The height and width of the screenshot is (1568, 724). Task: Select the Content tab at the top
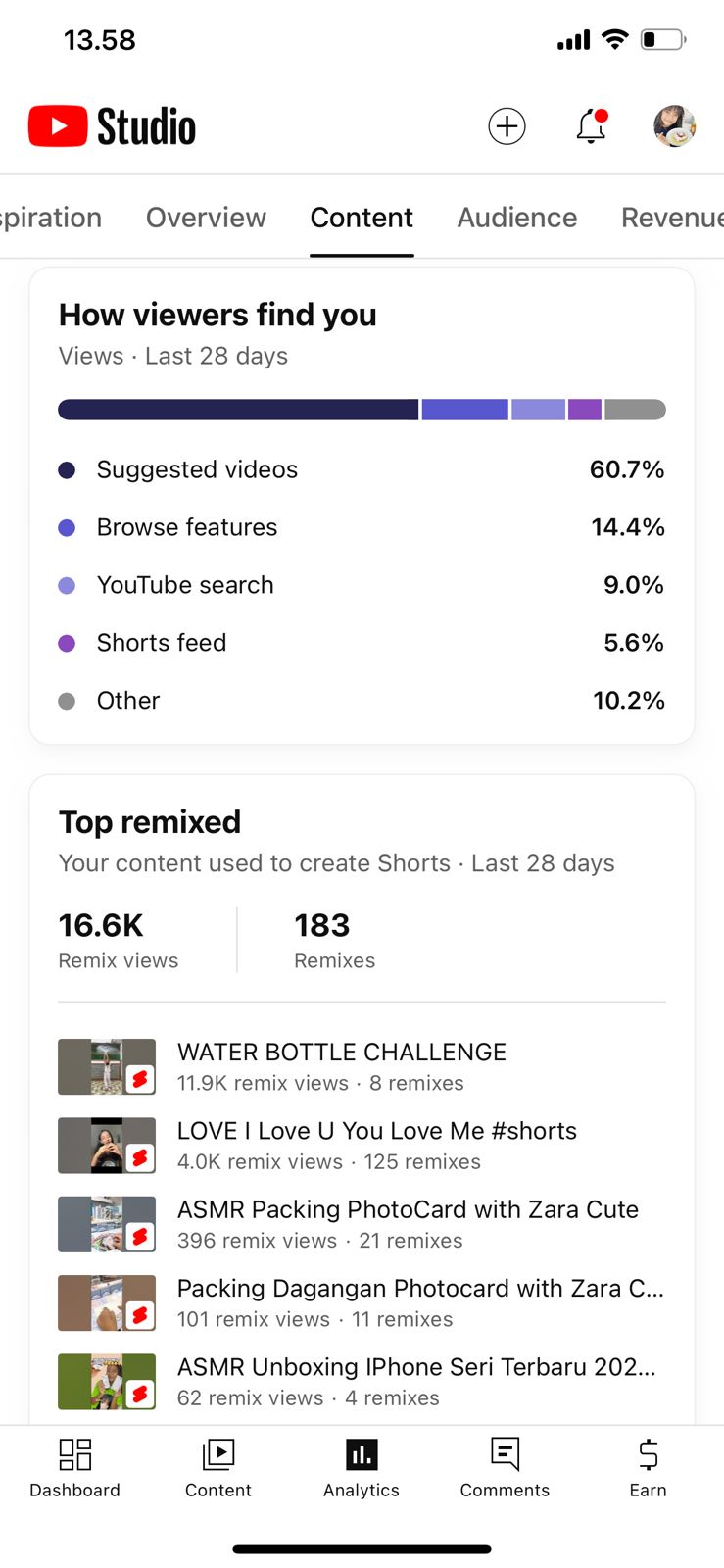pos(362,218)
